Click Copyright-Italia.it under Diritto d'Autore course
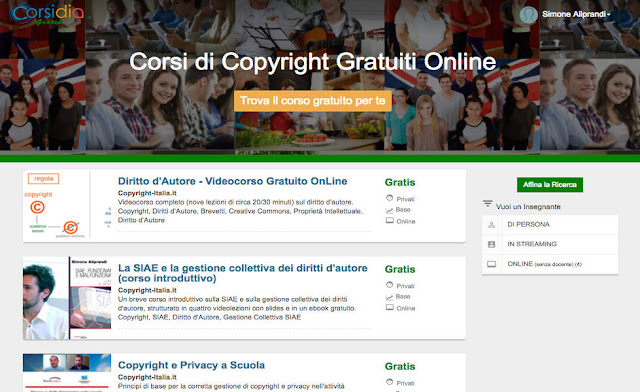Viewport: 640px width, 392px height. coord(147,193)
